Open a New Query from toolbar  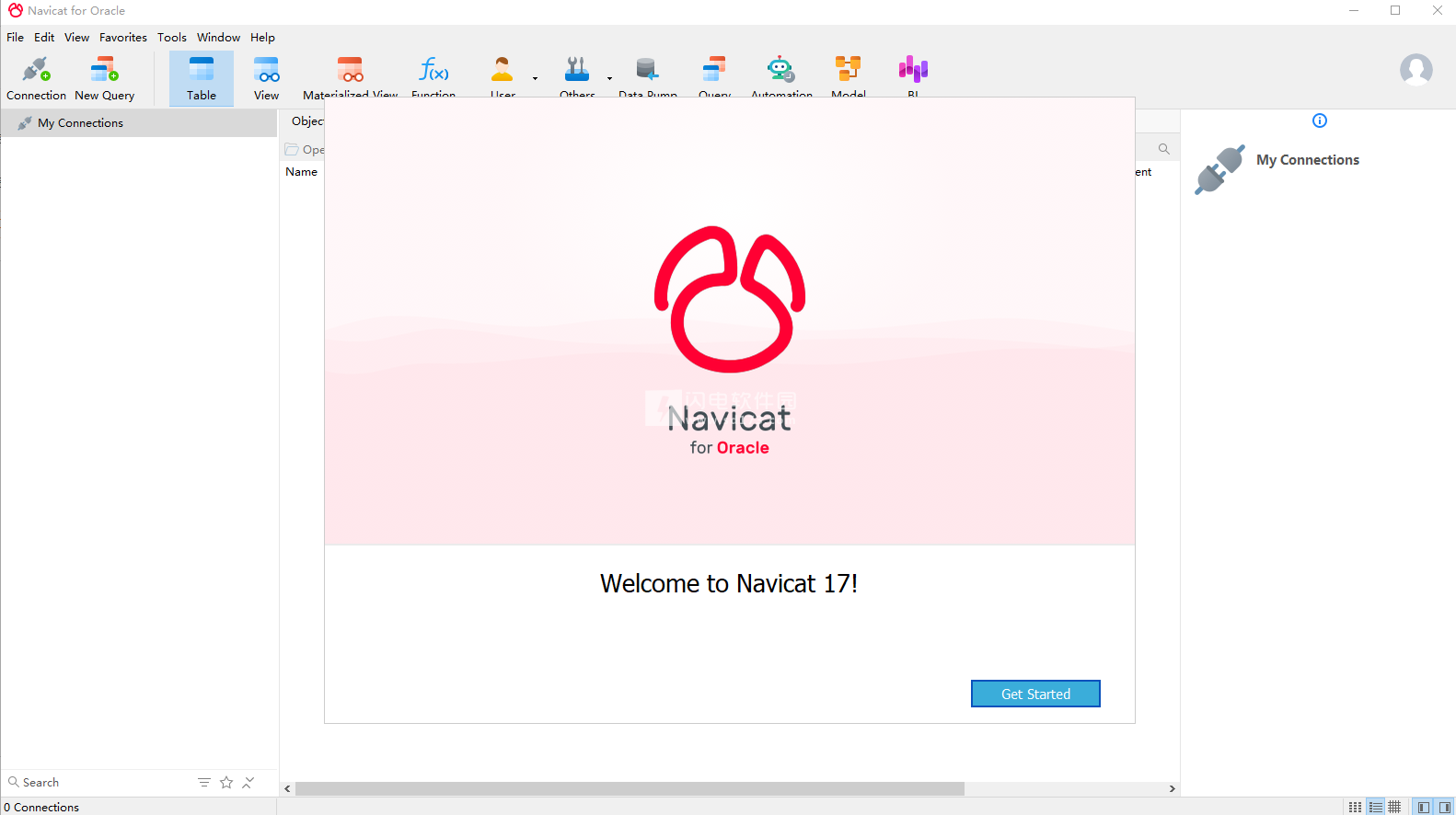coord(104,78)
